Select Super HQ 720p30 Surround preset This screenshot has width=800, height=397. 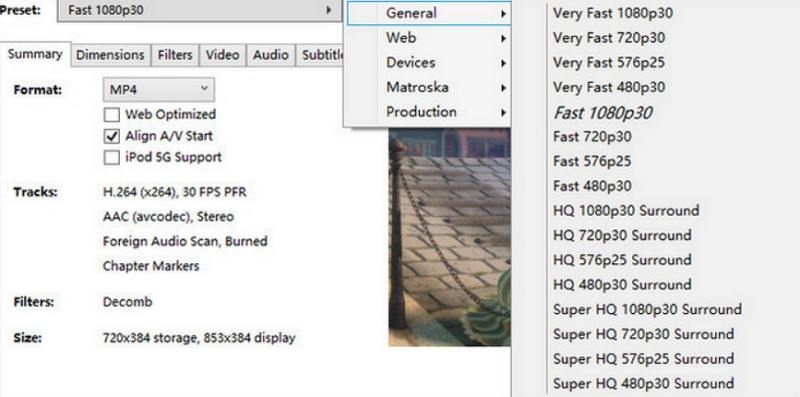tap(643, 334)
